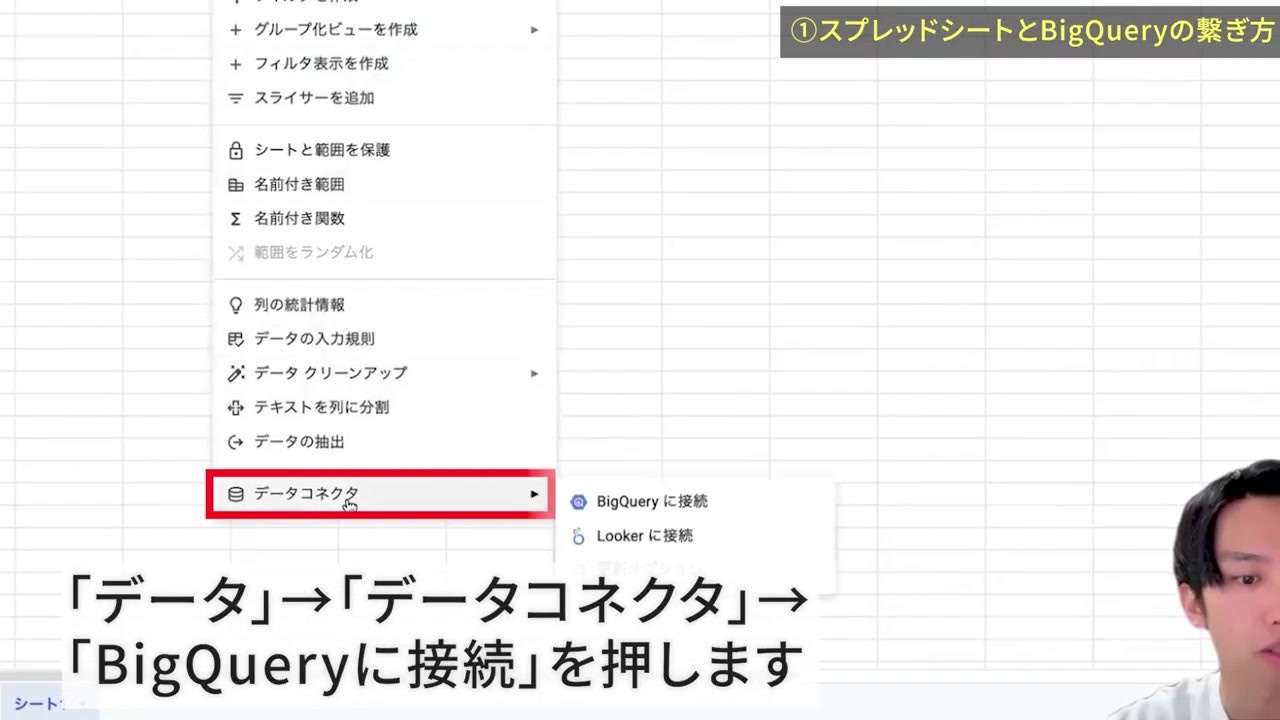Choose テキストを列に分割 menu entry
Screen dimensions: 1280x720
384,407
